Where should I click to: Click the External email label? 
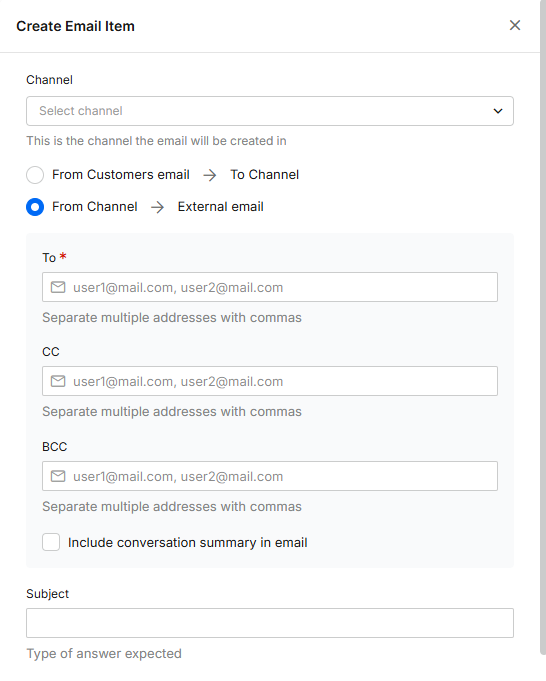tap(221, 207)
